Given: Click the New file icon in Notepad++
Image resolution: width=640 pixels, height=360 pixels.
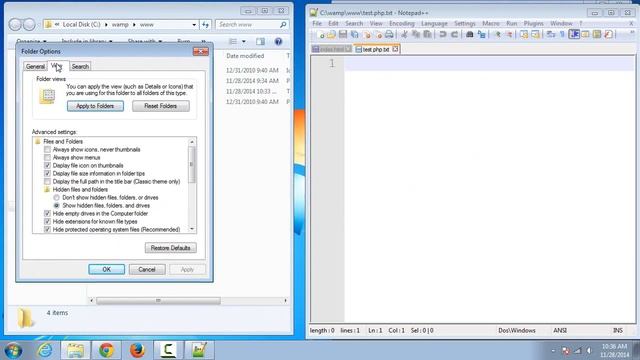Looking at the screenshot, I should tap(321, 35).
